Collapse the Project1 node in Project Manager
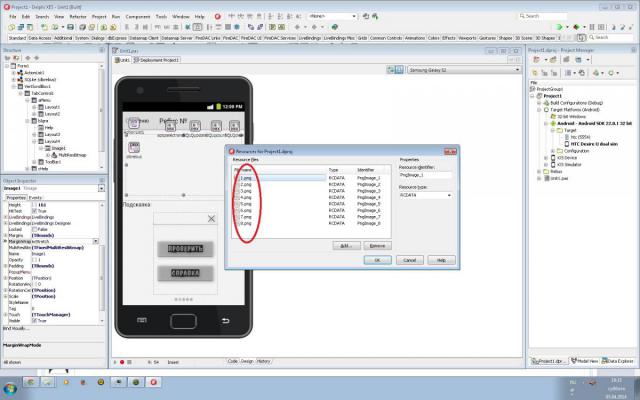 (x=533, y=96)
